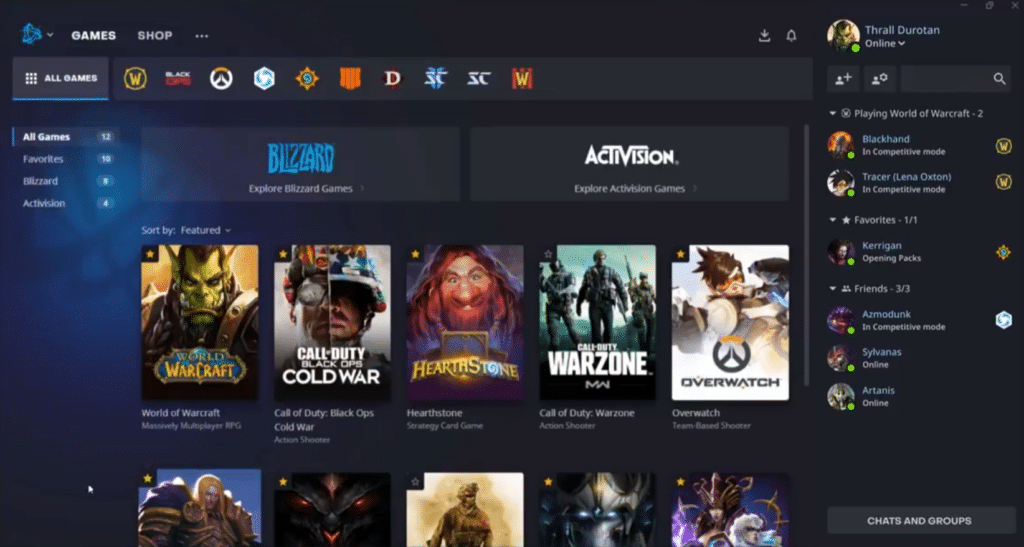
Task: Toggle favorite star on Warcraft III card
Action: (148, 479)
